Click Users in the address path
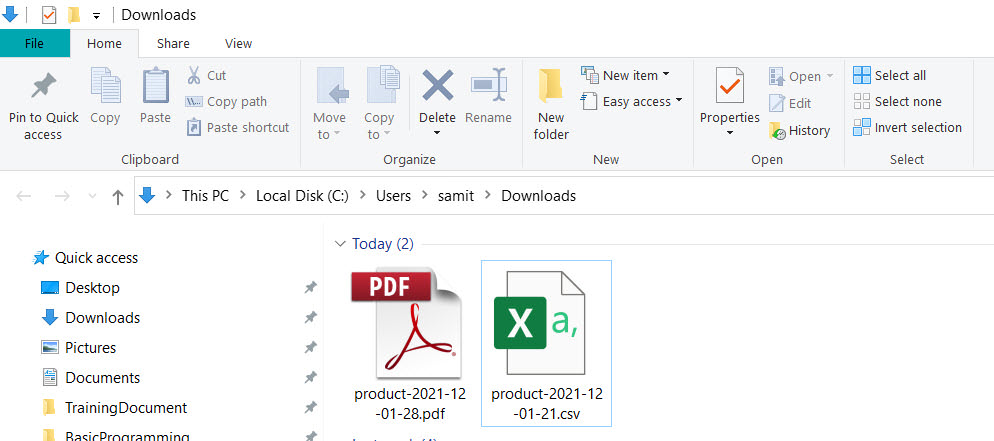This screenshot has height=441, width=994. point(393,196)
